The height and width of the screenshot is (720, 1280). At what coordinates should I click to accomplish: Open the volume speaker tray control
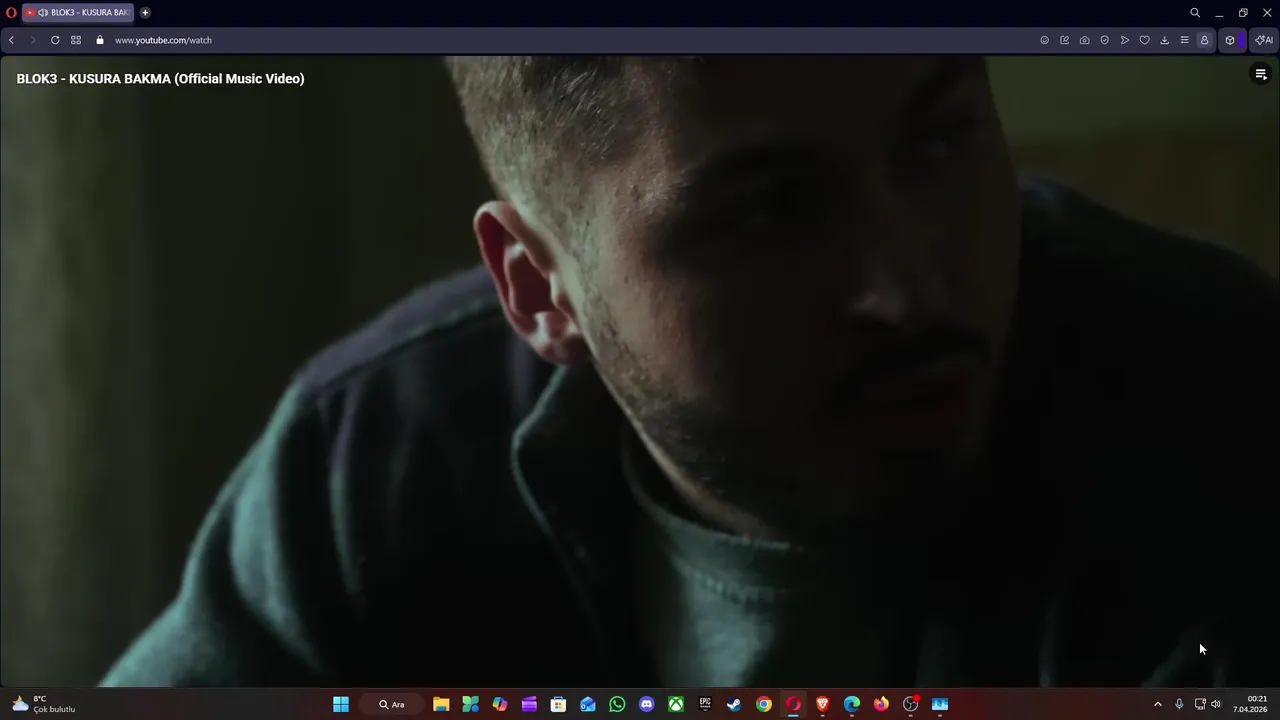[1216, 704]
